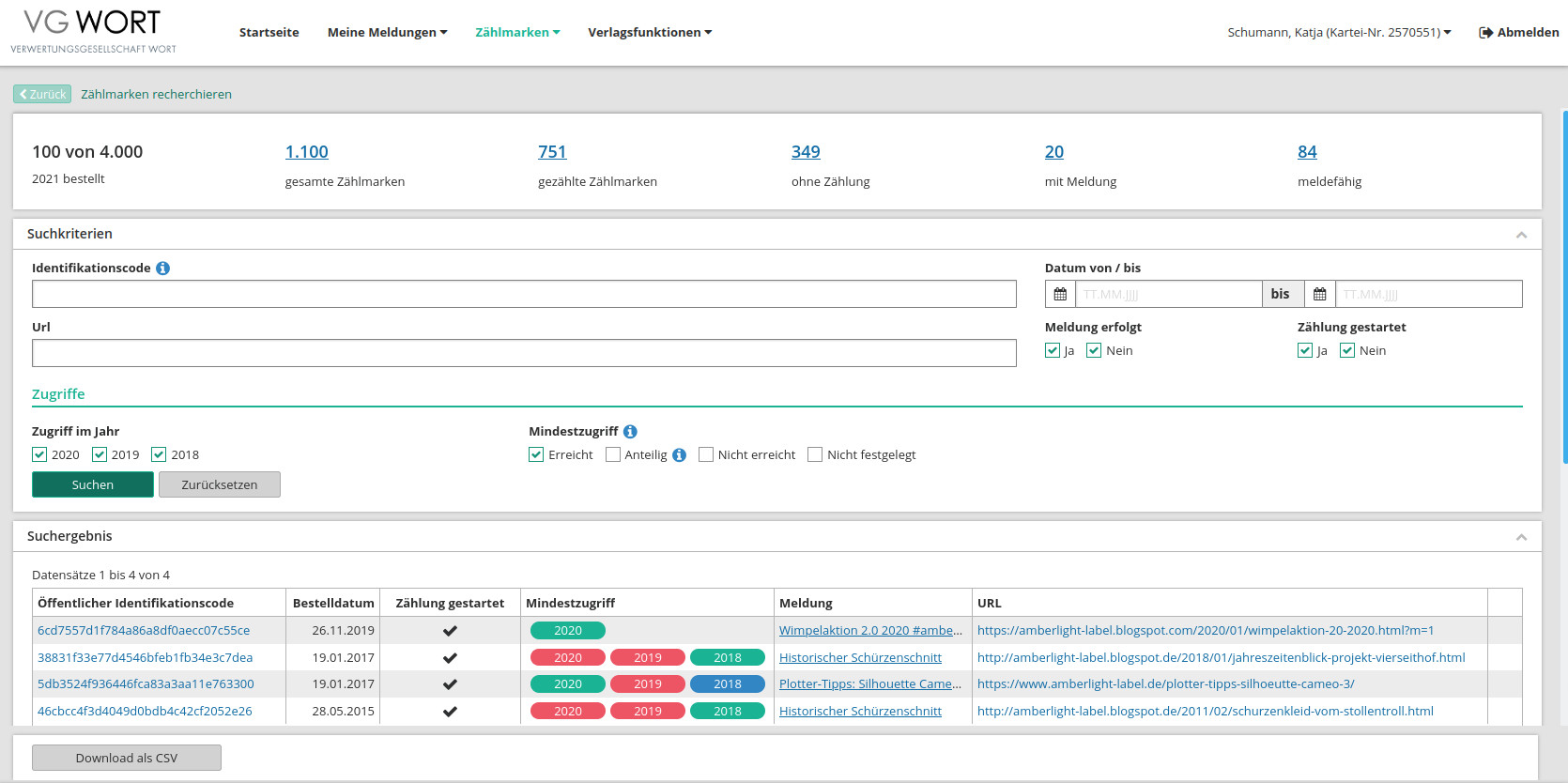Open the Meine Meldungen dropdown menu
This screenshot has width=1568, height=783.
tap(387, 33)
